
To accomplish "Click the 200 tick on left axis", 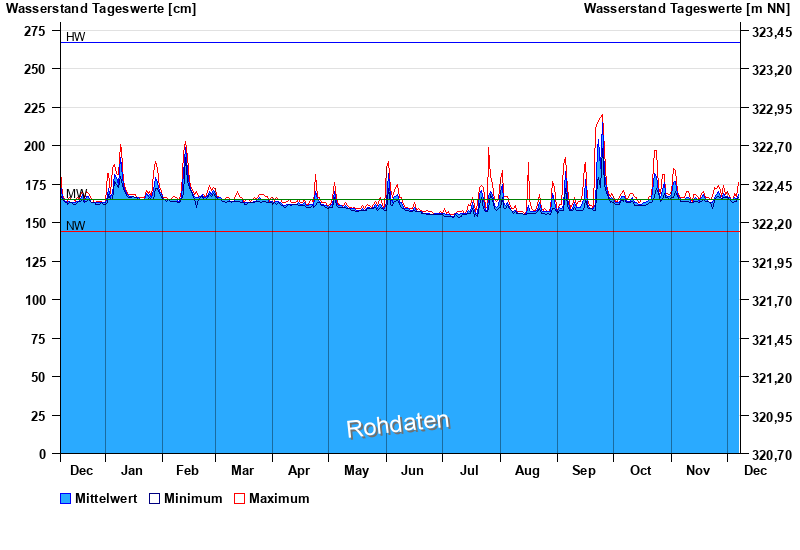I will point(35,146).
